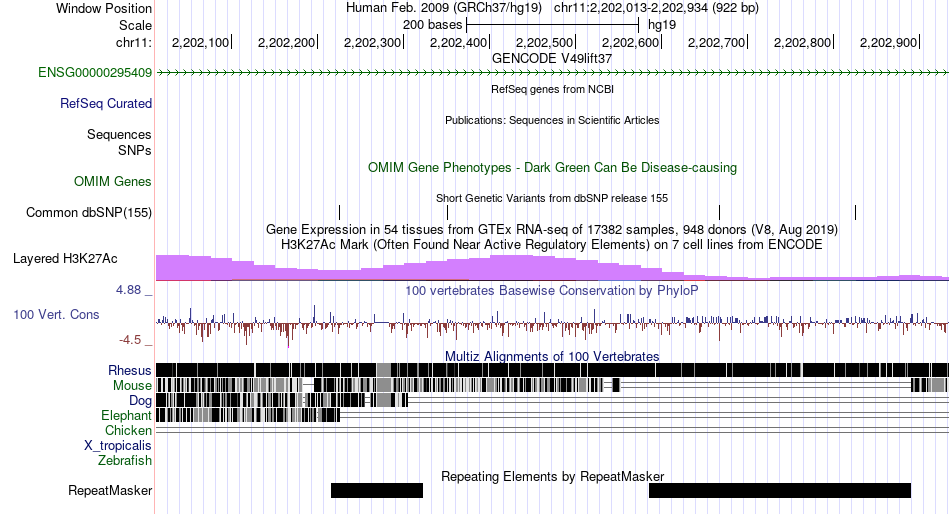Click the H3K27Ac Mark track title
The height and width of the screenshot is (514, 950).
[x=552, y=244]
